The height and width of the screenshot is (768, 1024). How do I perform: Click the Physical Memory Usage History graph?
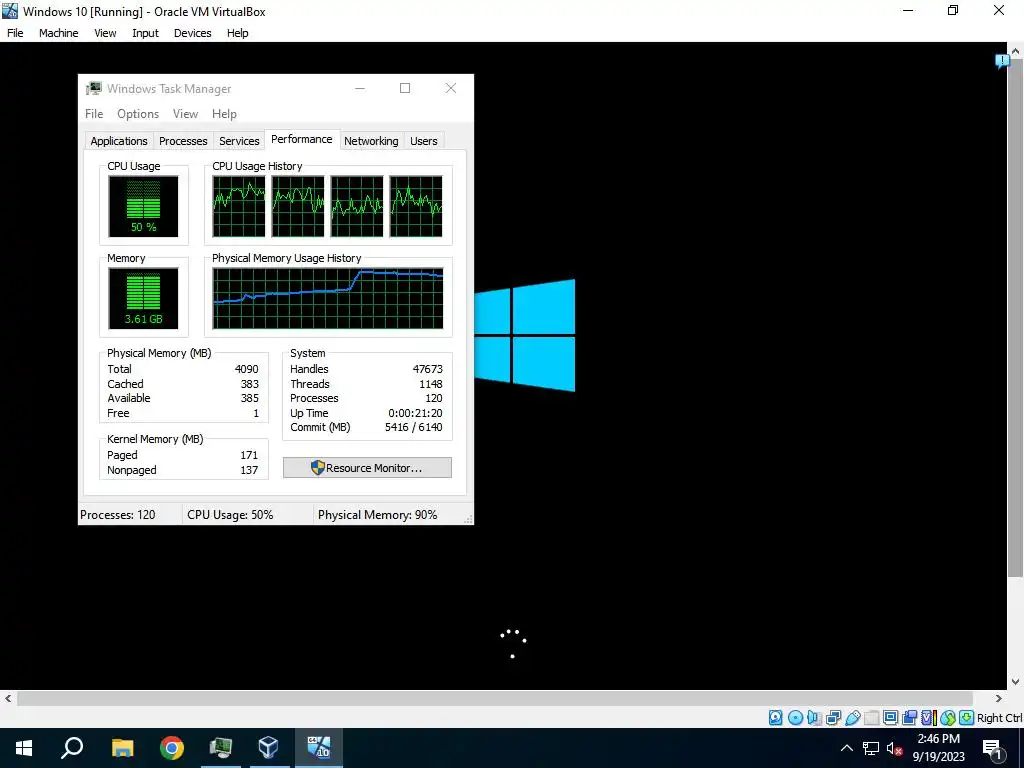(328, 298)
